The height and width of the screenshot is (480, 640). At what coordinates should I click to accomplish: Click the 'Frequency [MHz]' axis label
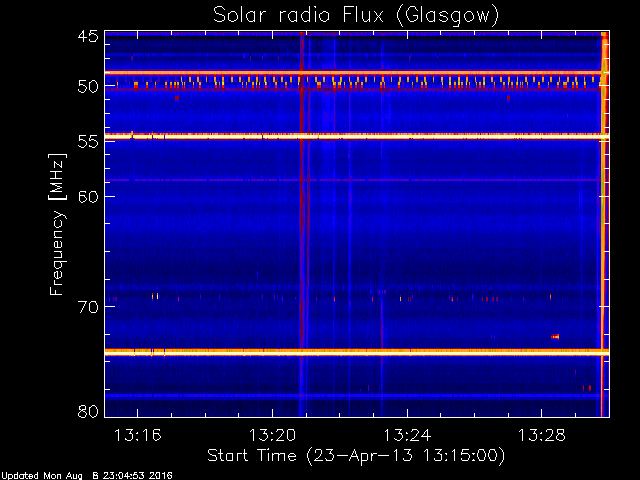coord(58,224)
